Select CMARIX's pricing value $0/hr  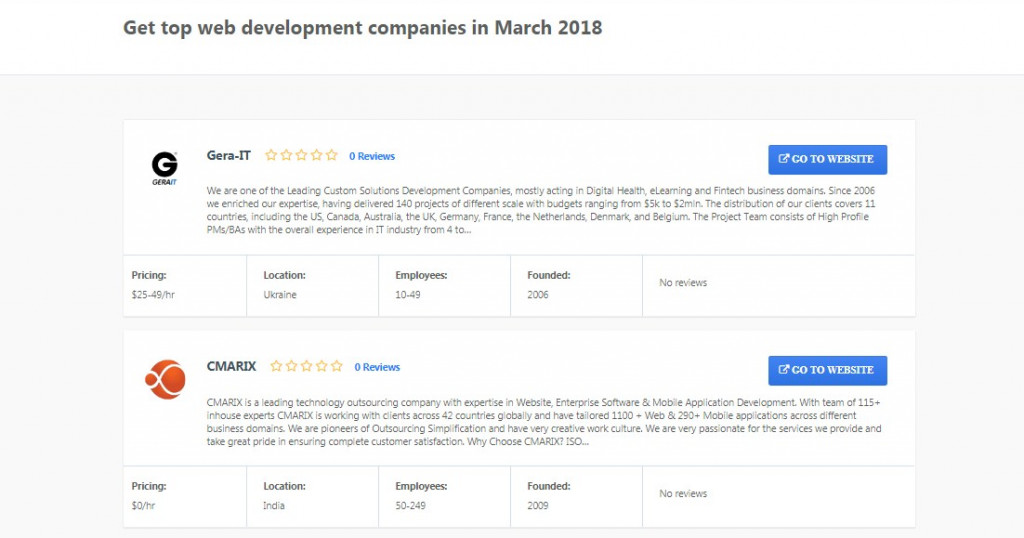click(143, 505)
